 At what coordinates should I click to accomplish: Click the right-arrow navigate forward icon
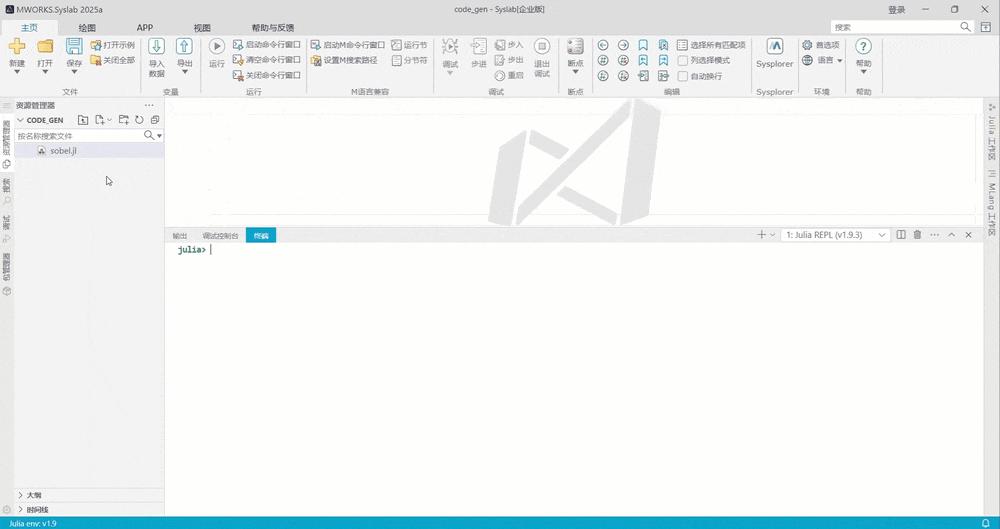624,45
